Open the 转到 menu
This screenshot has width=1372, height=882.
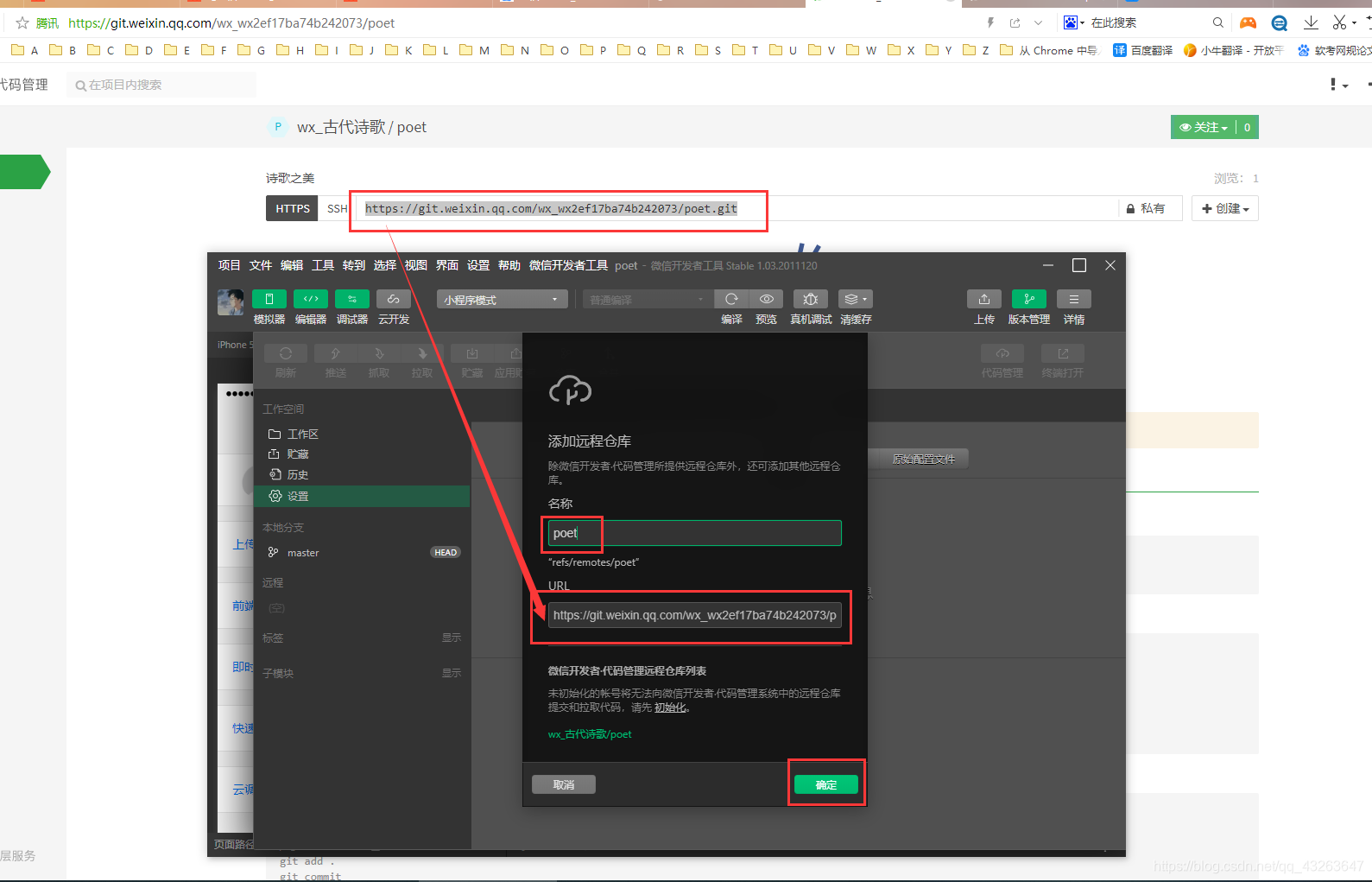point(354,265)
